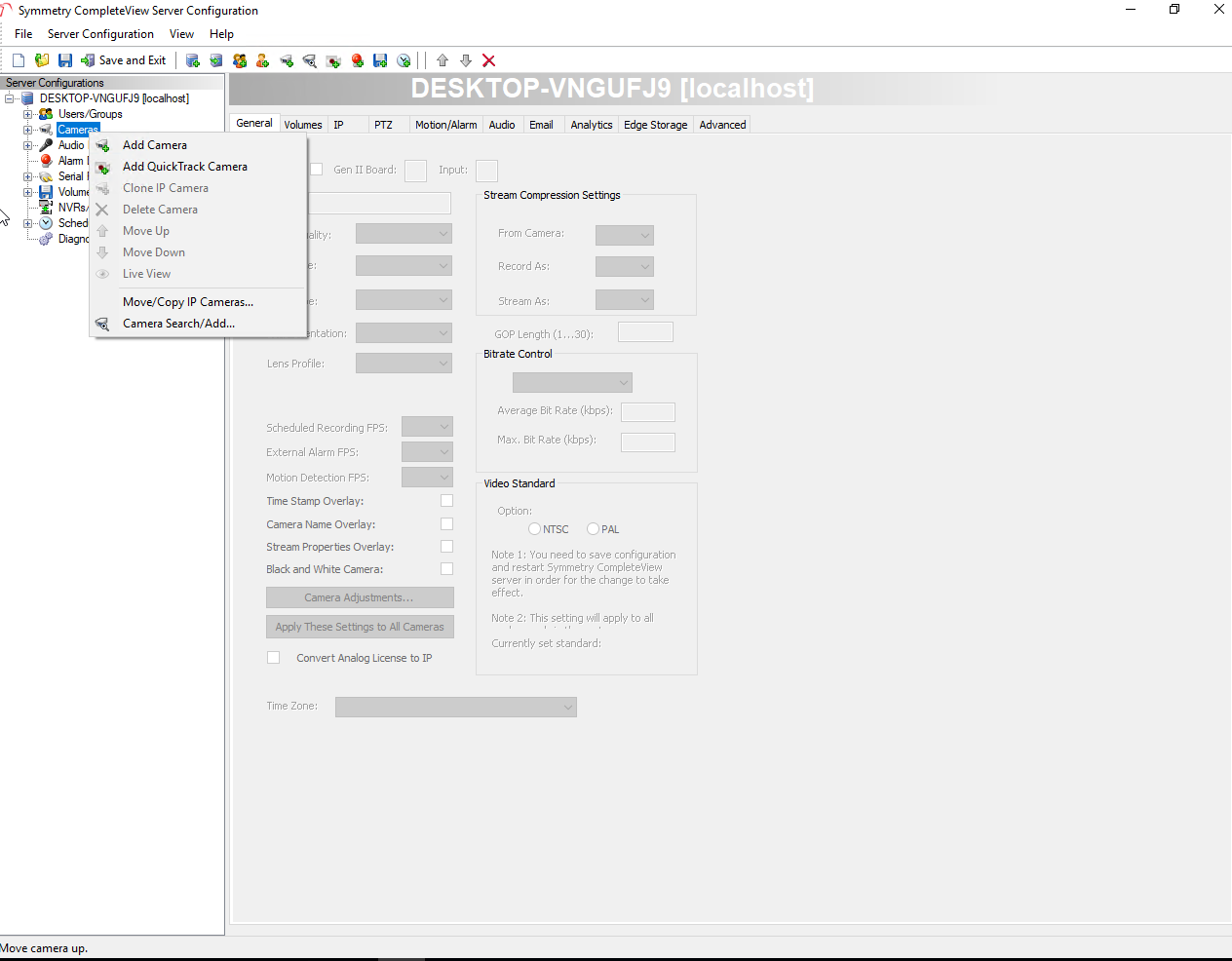Click the add alarm red light toolbar icon

pos(358,60)
